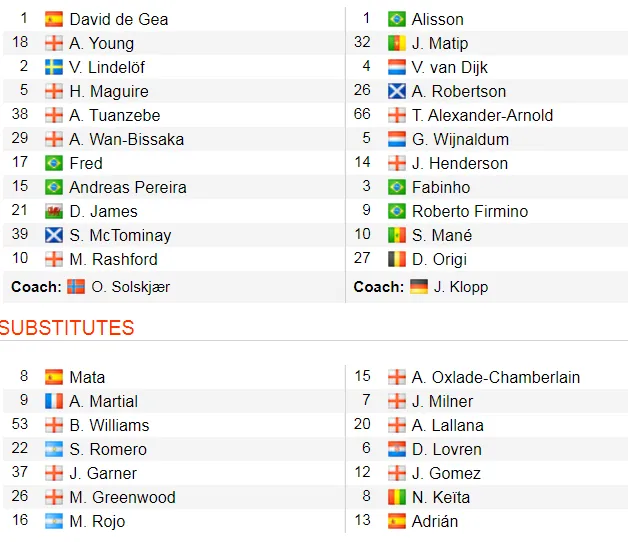Click substitute M. Greenwood name
The width and height of the screenshot is (628, 542).
(122, 497)
